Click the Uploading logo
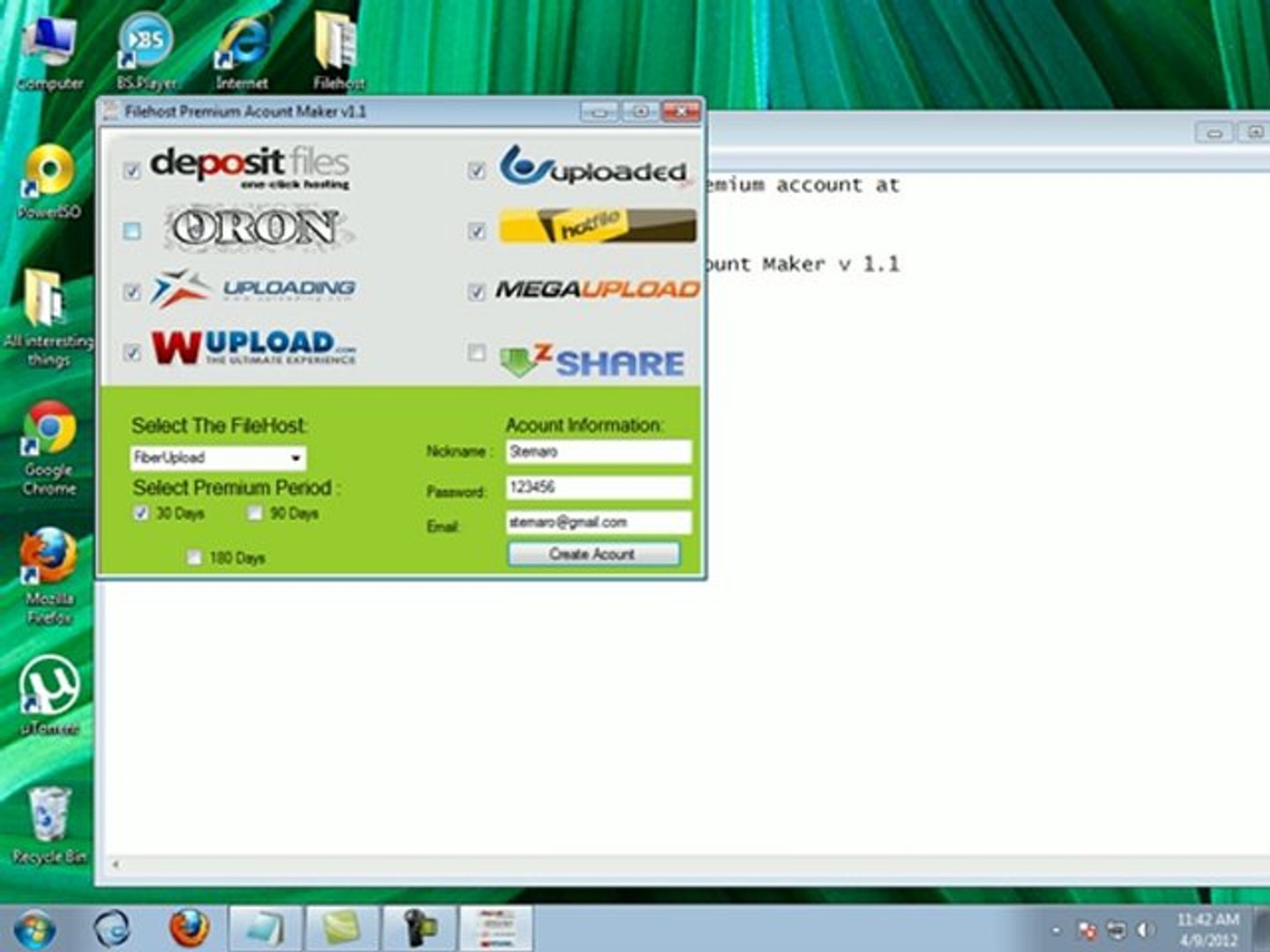Screen dimensions: 1270x952 252,288
